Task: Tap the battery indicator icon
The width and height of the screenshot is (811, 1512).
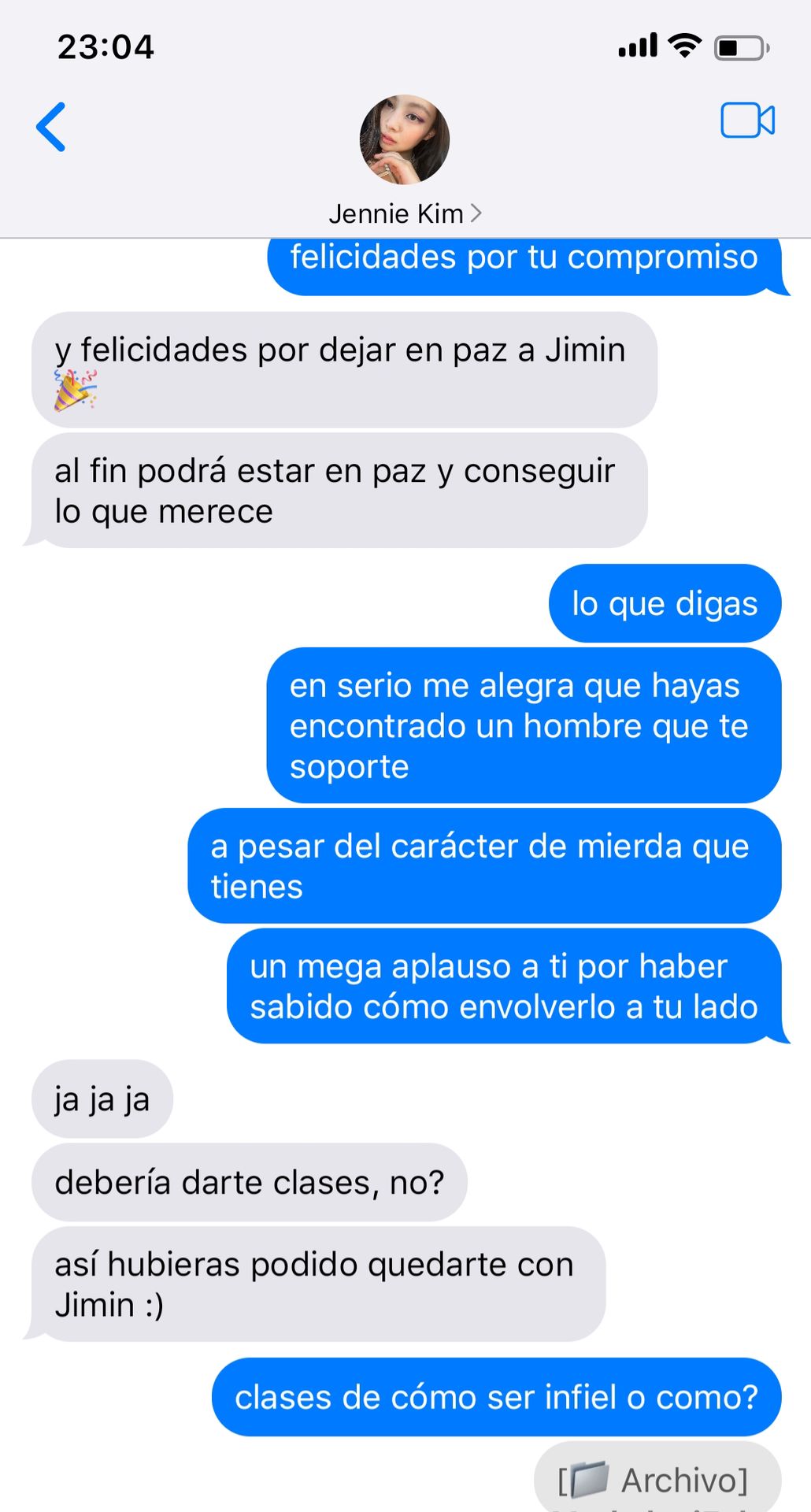Action: (742, 48)
